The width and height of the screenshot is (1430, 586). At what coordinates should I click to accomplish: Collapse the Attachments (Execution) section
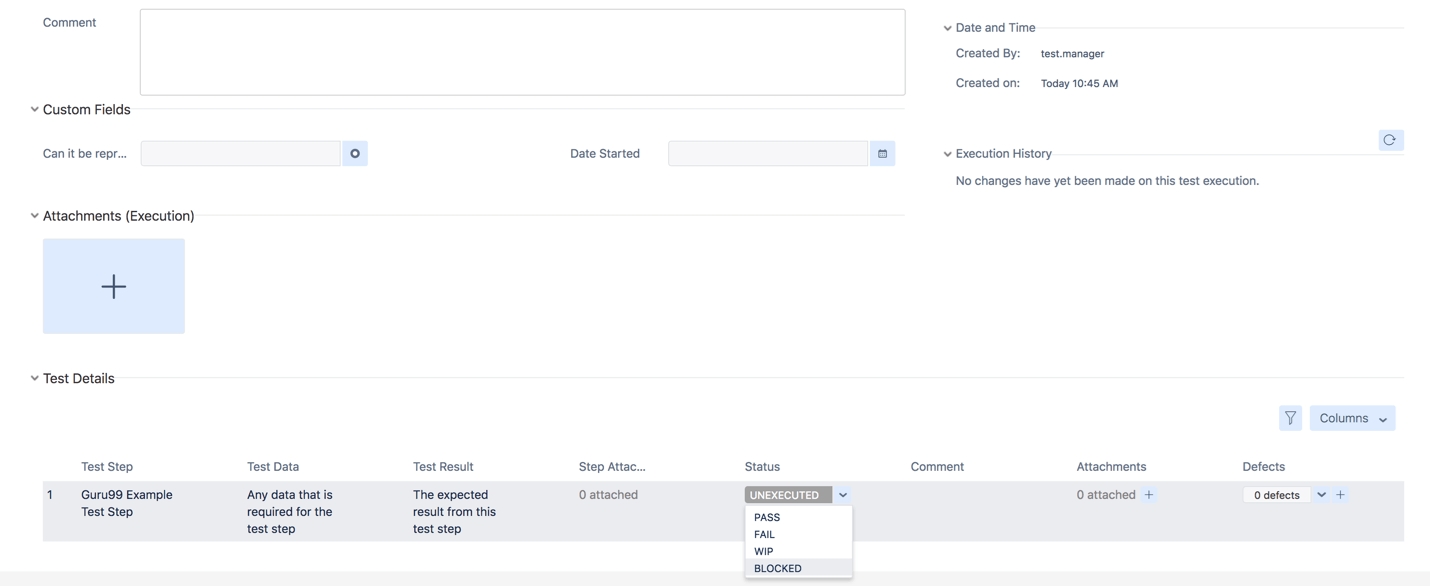pos(34,216)
